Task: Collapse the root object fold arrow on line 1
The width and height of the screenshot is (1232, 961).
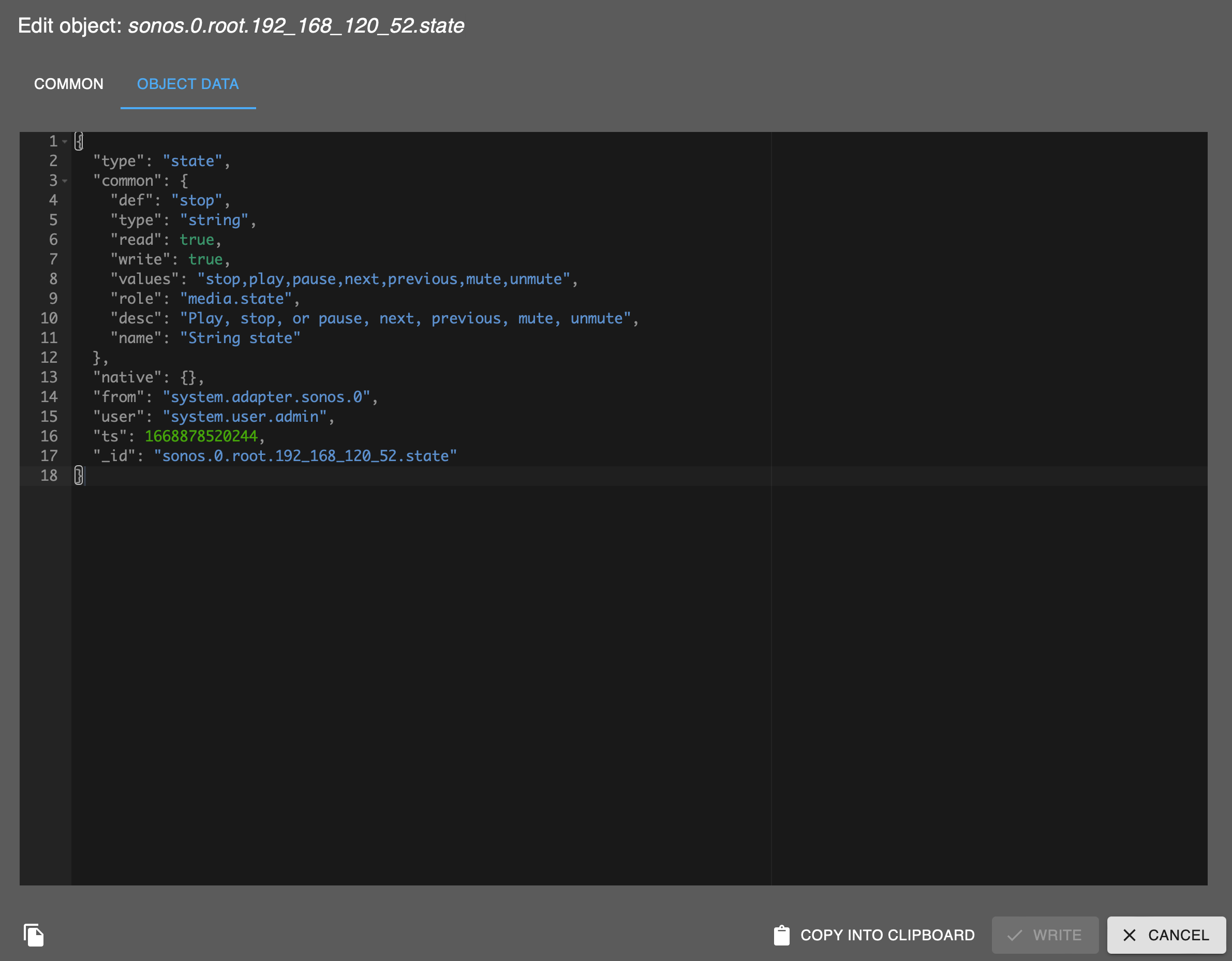Action: click(65, 142)
